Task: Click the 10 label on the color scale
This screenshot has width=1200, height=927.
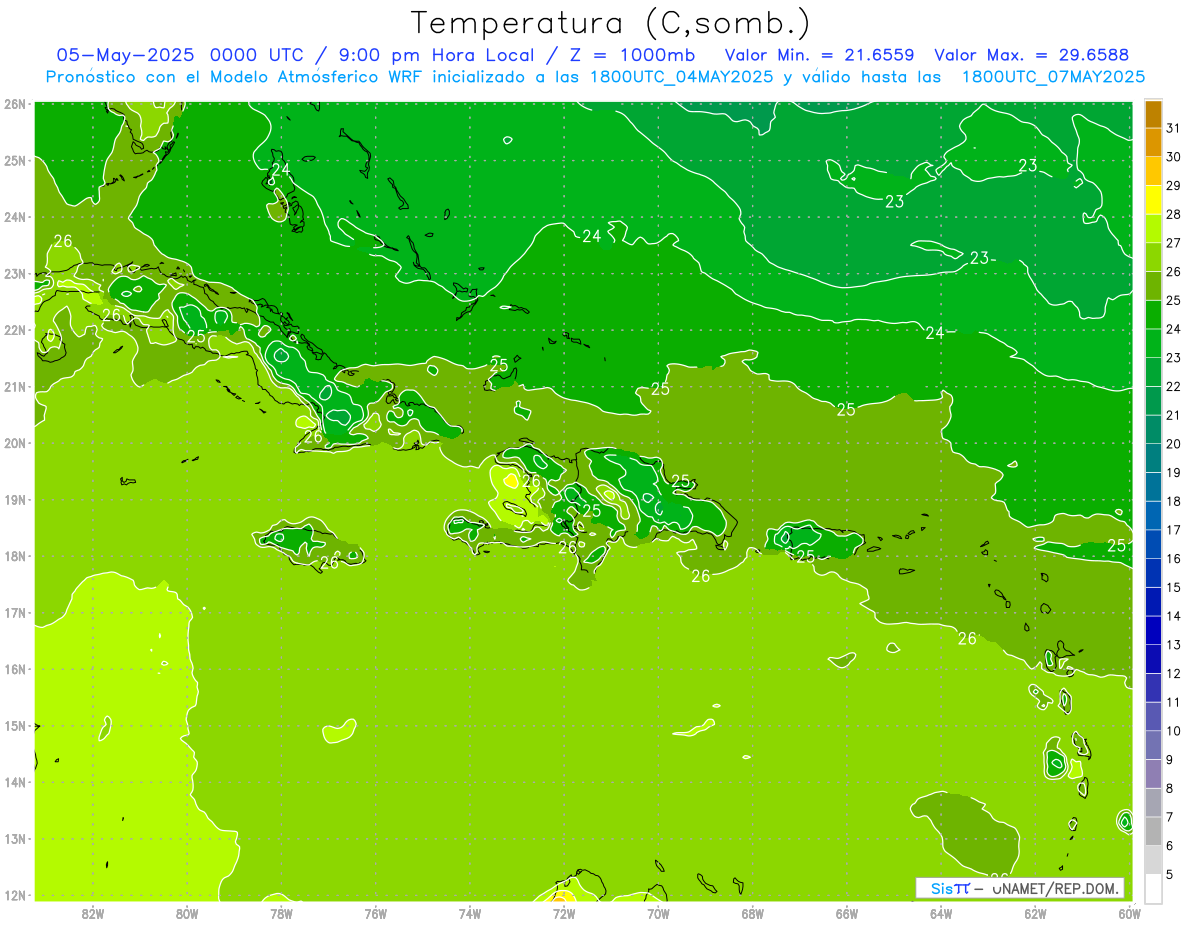Action: [x=1174, y=731]
